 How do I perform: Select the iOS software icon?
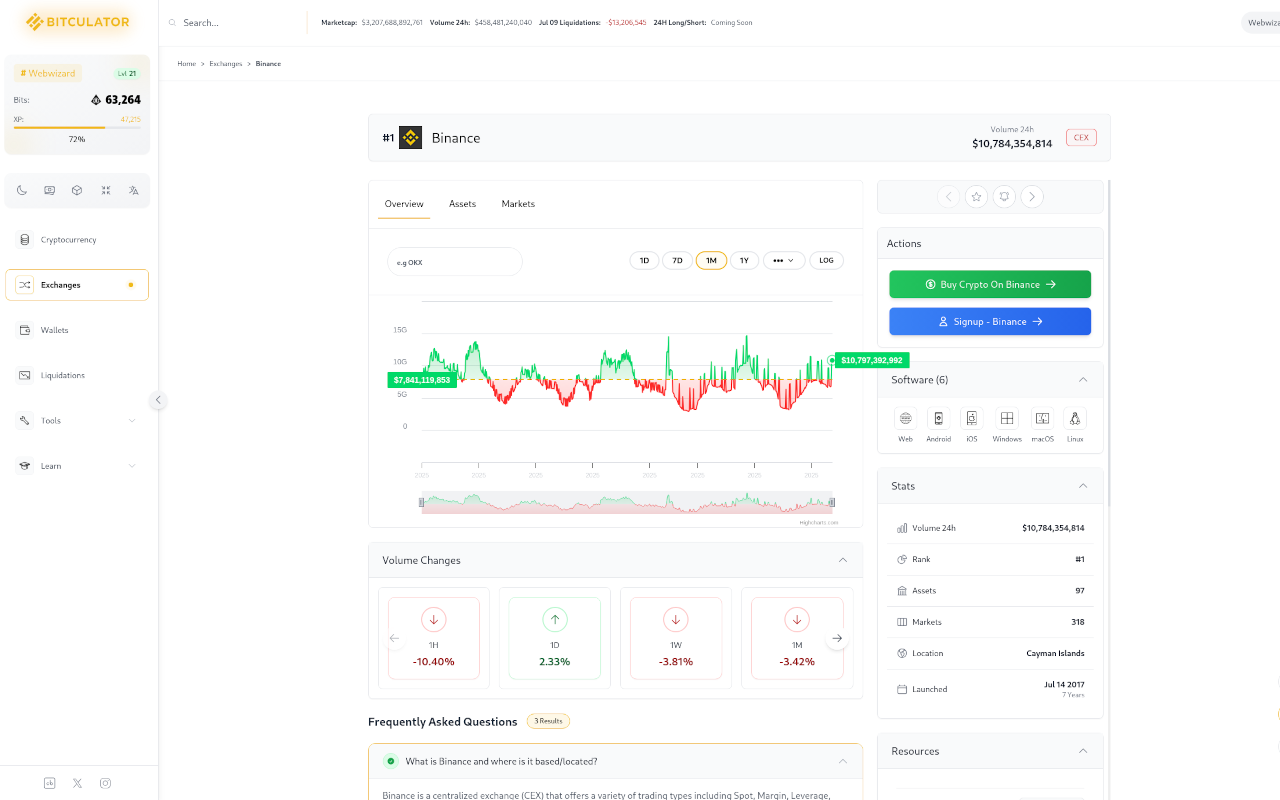pyautogui.click(x=971, y=419)
